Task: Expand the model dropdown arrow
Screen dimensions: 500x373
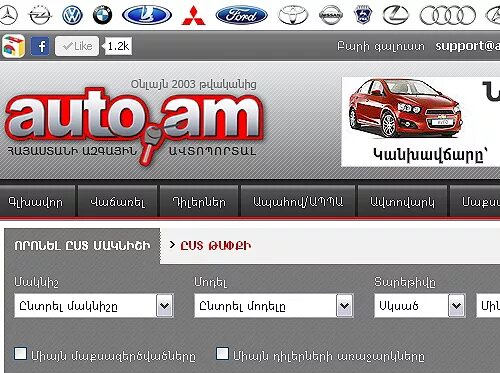Action: (345, 305)
